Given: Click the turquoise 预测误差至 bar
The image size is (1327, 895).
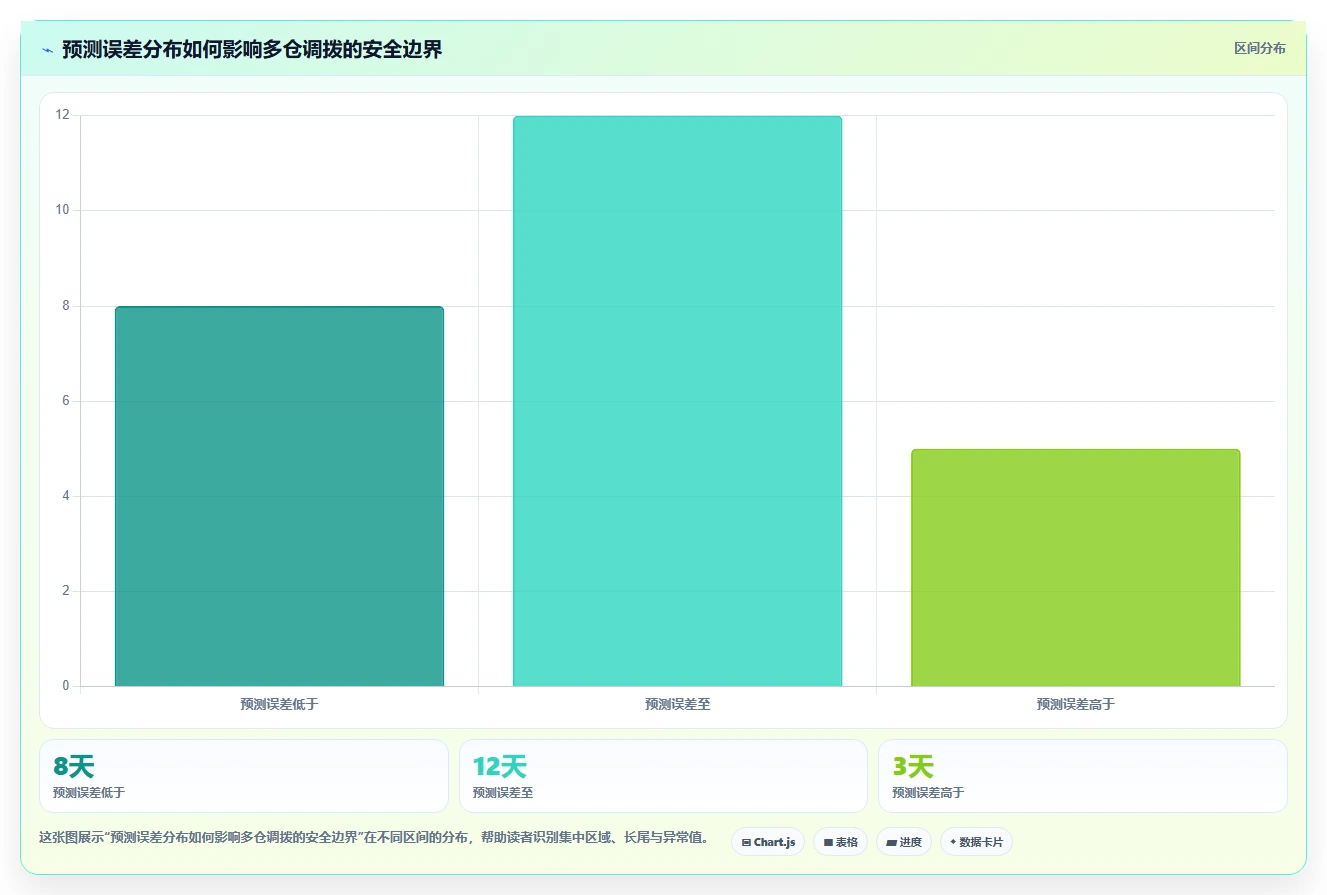Looking at the screenshot, I should tap(677, 401).
